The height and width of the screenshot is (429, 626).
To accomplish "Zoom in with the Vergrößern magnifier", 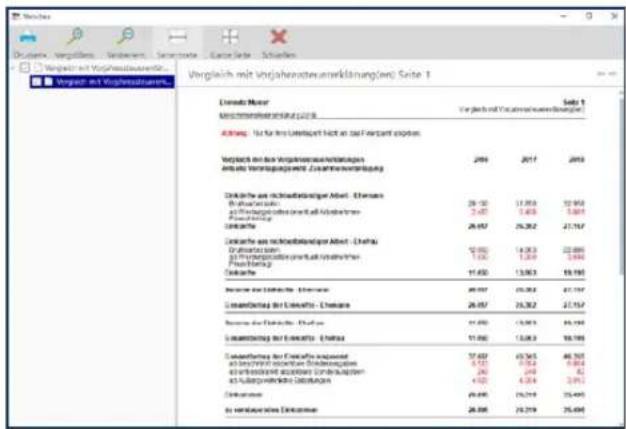I will point(75,37).
